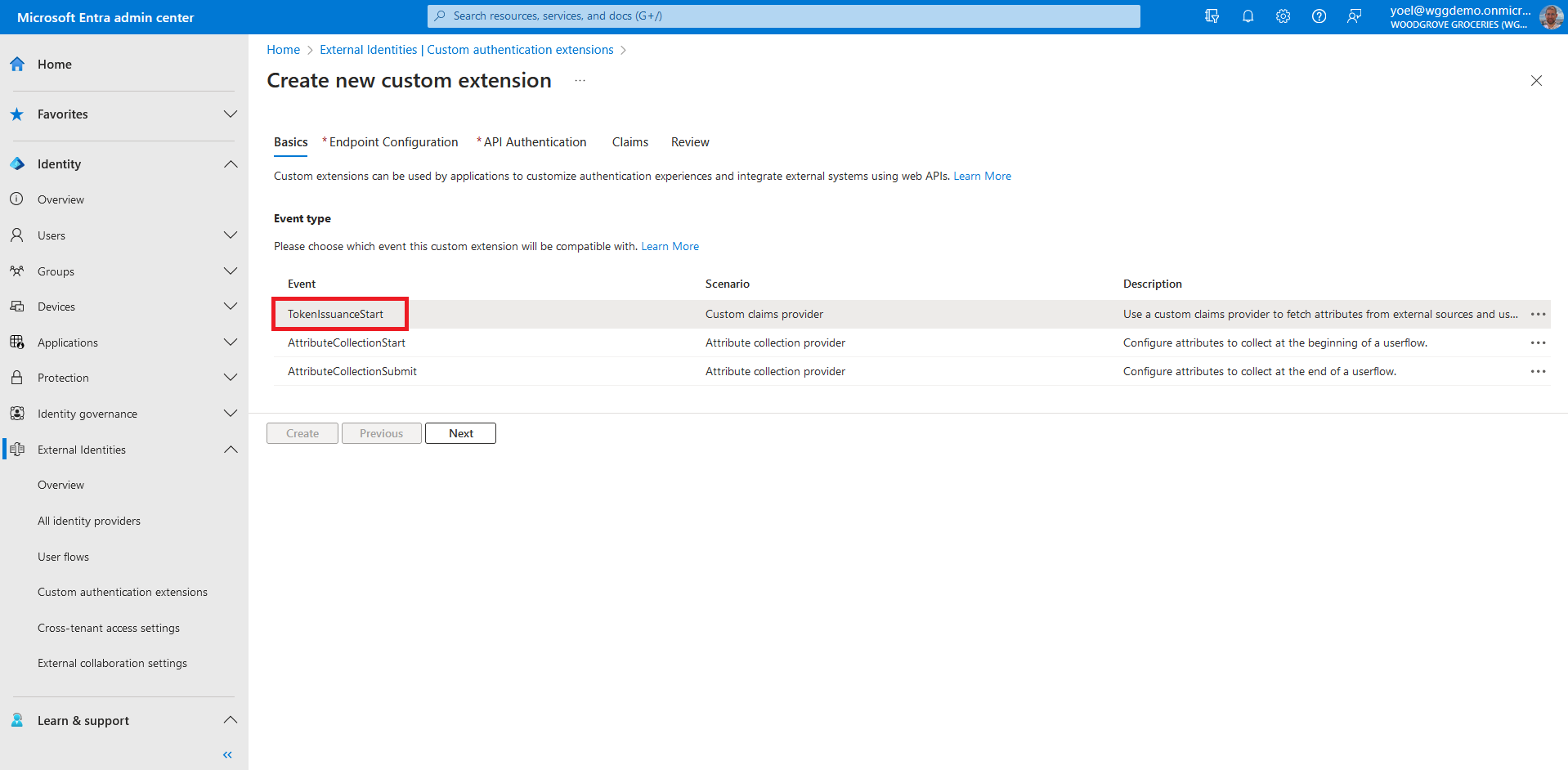Expand the Applications menu section

[231, 342]
